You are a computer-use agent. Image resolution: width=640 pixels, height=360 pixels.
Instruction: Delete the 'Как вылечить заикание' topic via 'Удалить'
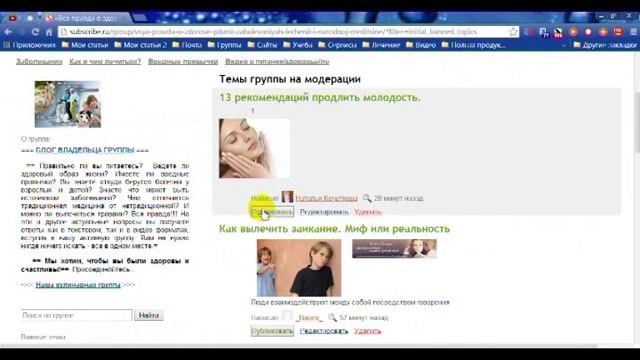click(x=368, y=331)
